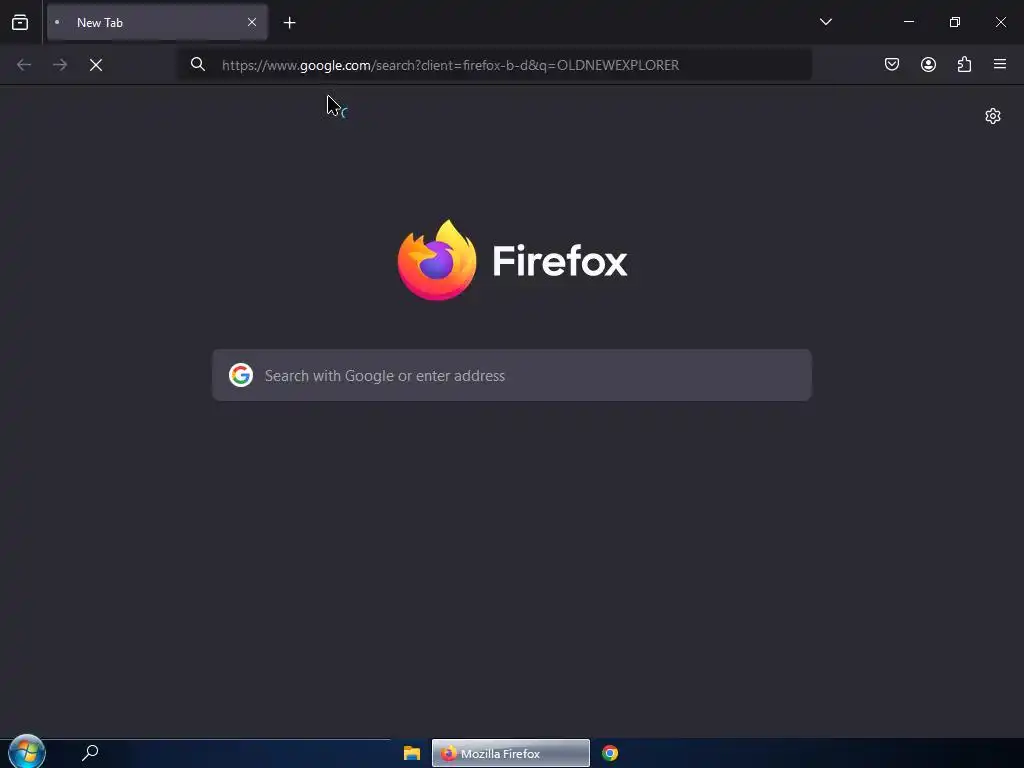This screenshot has width=1024, height=768.
Task: Open the Windows Start orb
Action: pyautogui.click(x=27, y=752)
